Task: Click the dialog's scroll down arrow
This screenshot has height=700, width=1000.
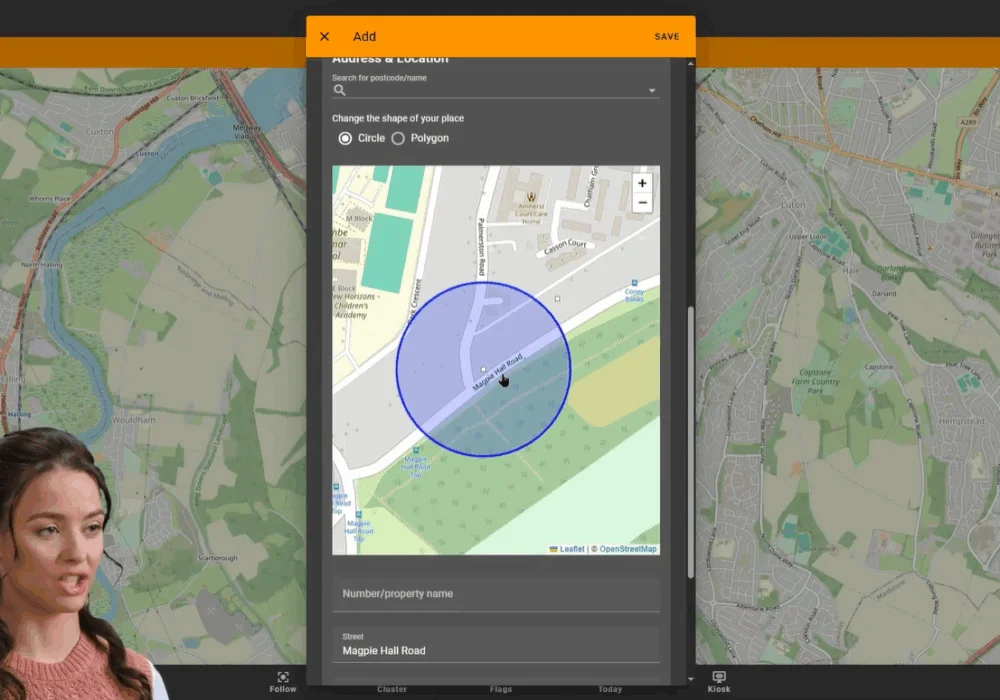Action: click(690, 679)
